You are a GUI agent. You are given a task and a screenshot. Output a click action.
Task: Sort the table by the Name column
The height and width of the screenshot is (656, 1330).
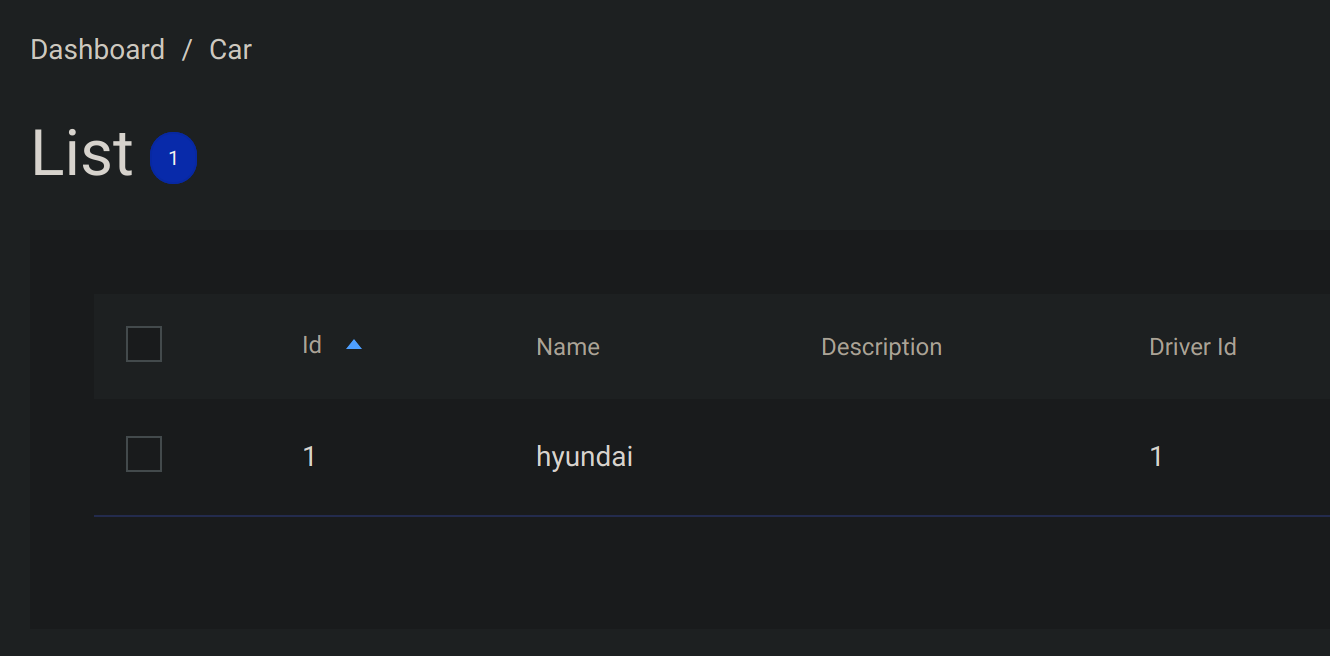click(567, 346)
